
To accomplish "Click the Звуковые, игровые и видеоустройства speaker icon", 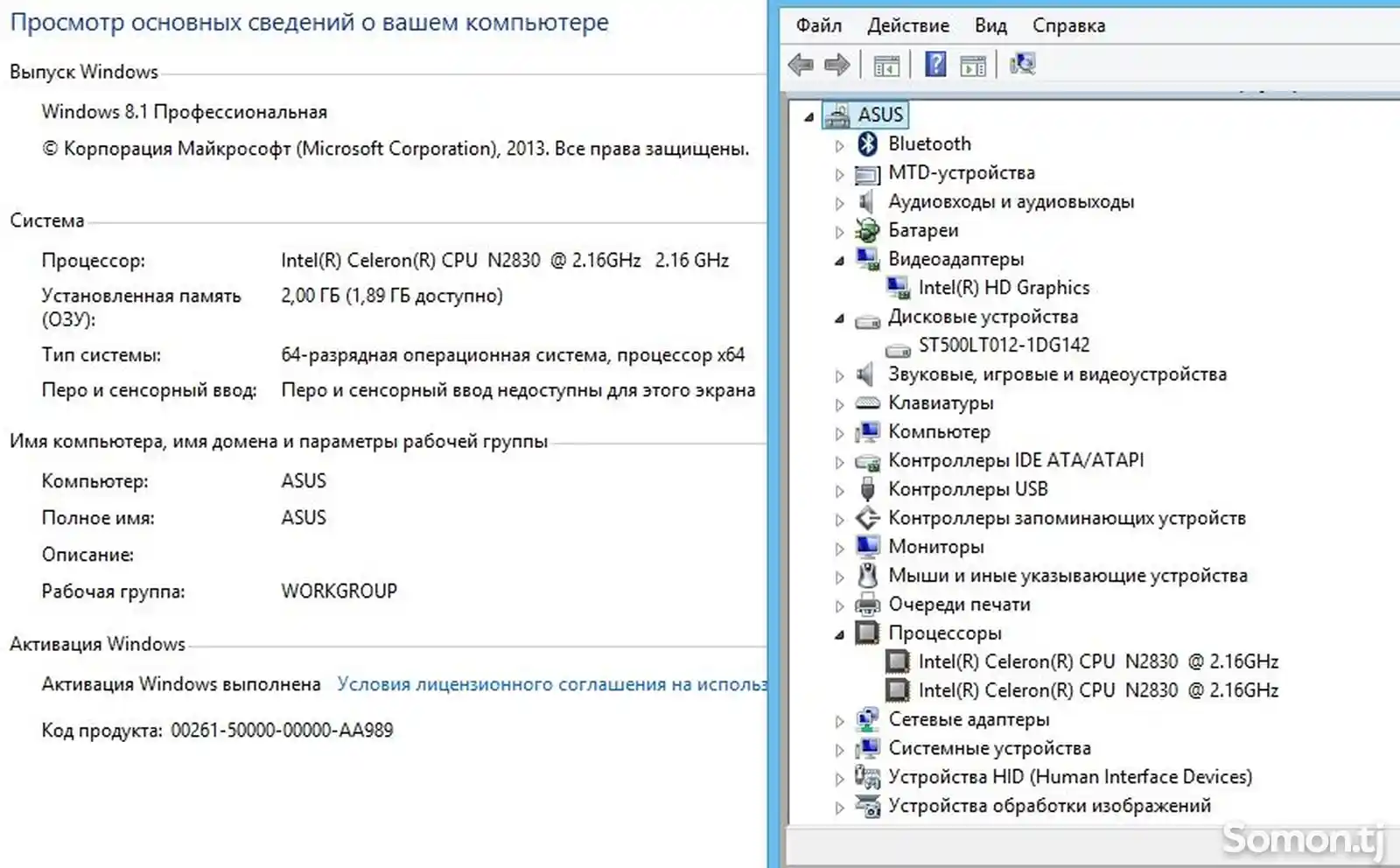I will [865, 374].
